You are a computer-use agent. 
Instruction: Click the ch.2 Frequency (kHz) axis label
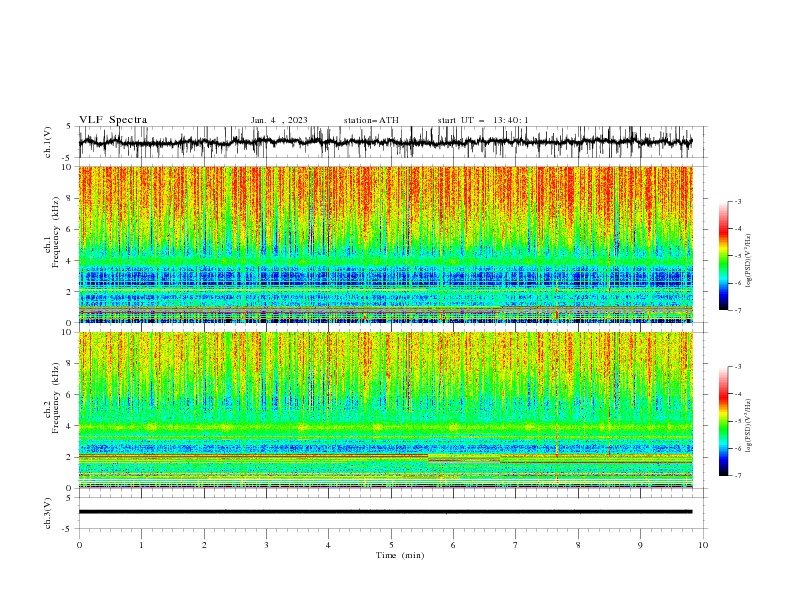click(51, 398)
